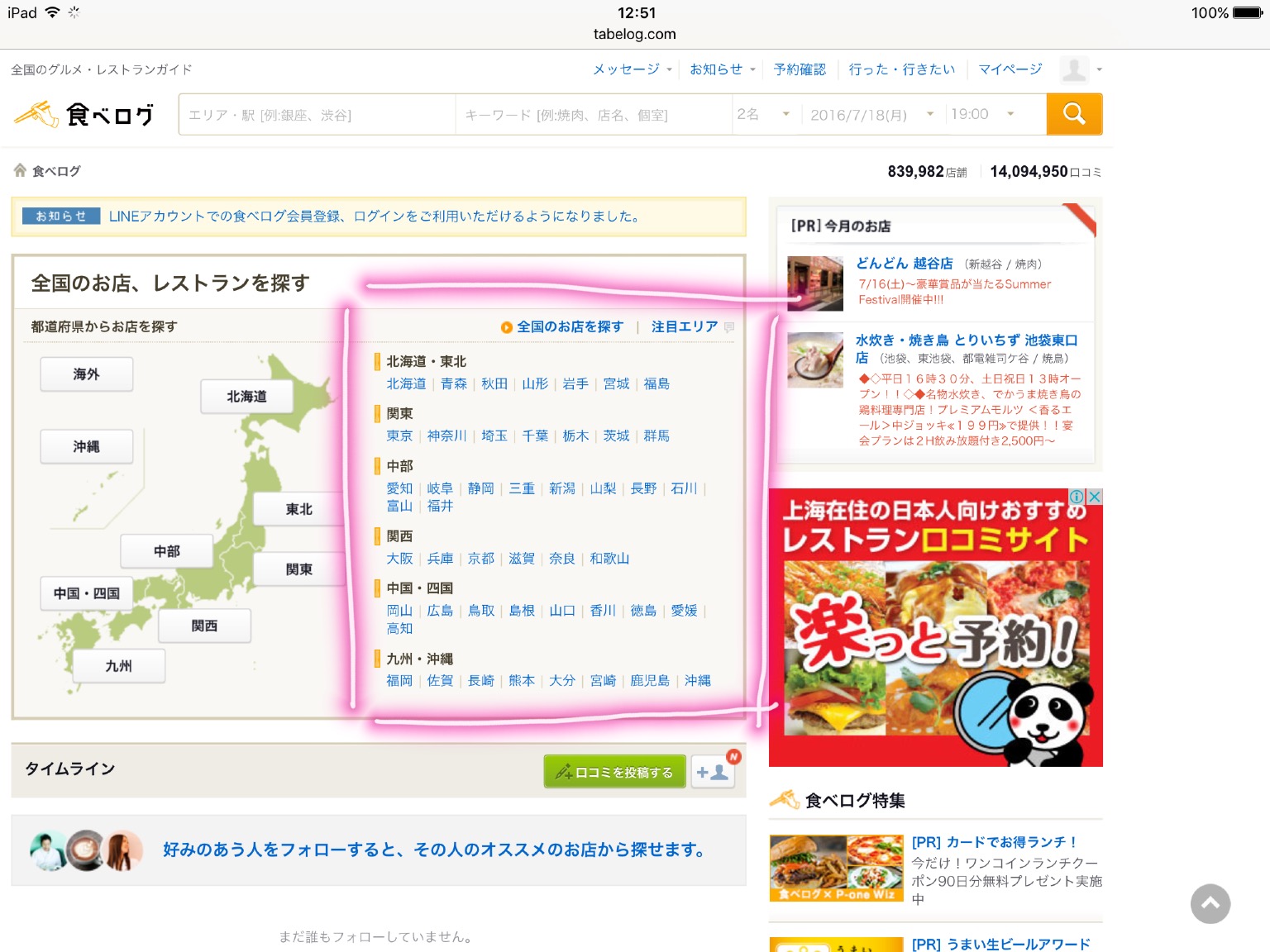Image resolution: width=1270 pixels, height=952 pixels.
Task: Expand the 19:00 time dropdown
Action: click(982, 114)
